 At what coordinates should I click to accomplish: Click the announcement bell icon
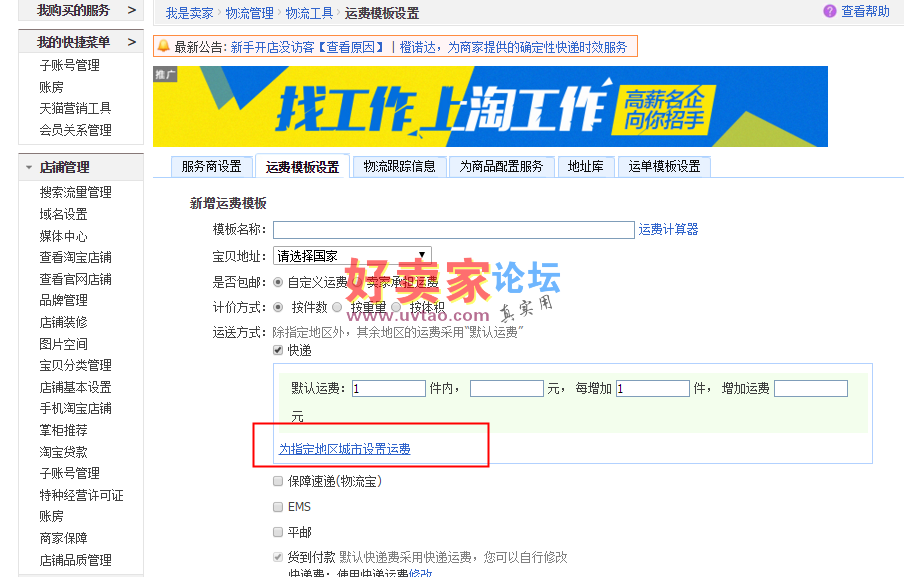click(x=164, y=46)
